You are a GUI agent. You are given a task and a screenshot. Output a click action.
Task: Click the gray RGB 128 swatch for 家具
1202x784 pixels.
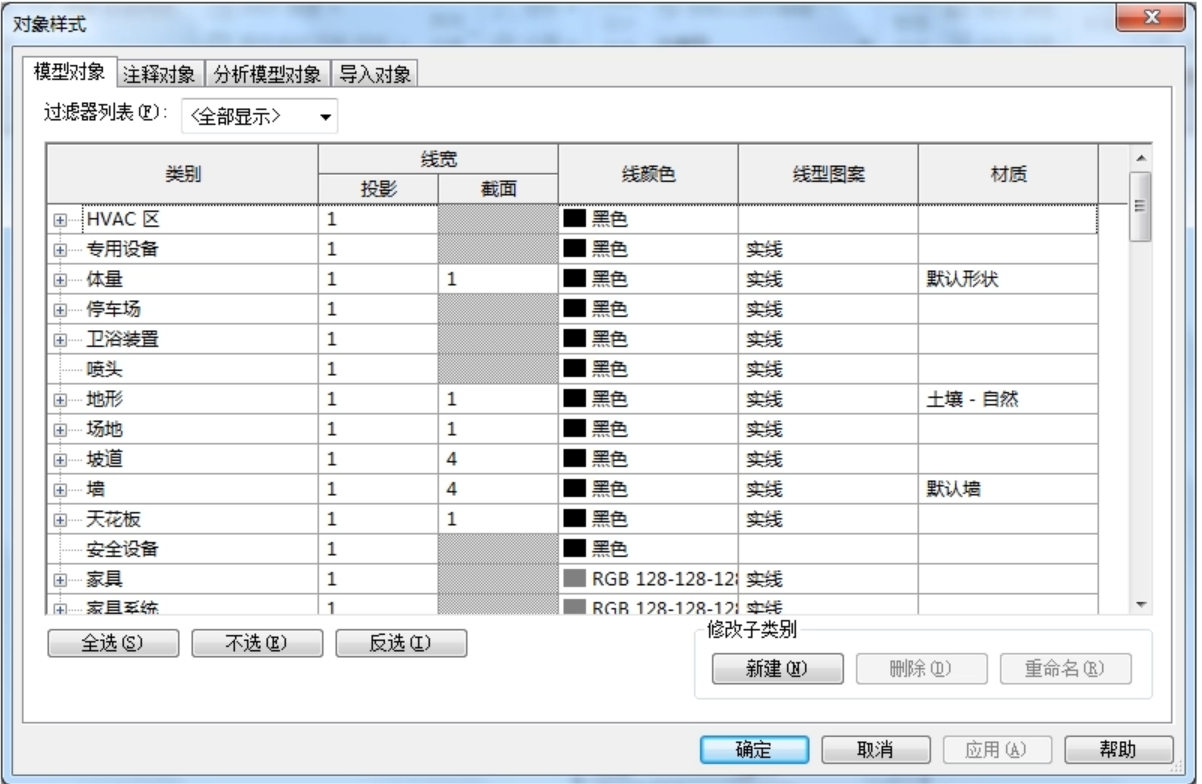(574, 578)
